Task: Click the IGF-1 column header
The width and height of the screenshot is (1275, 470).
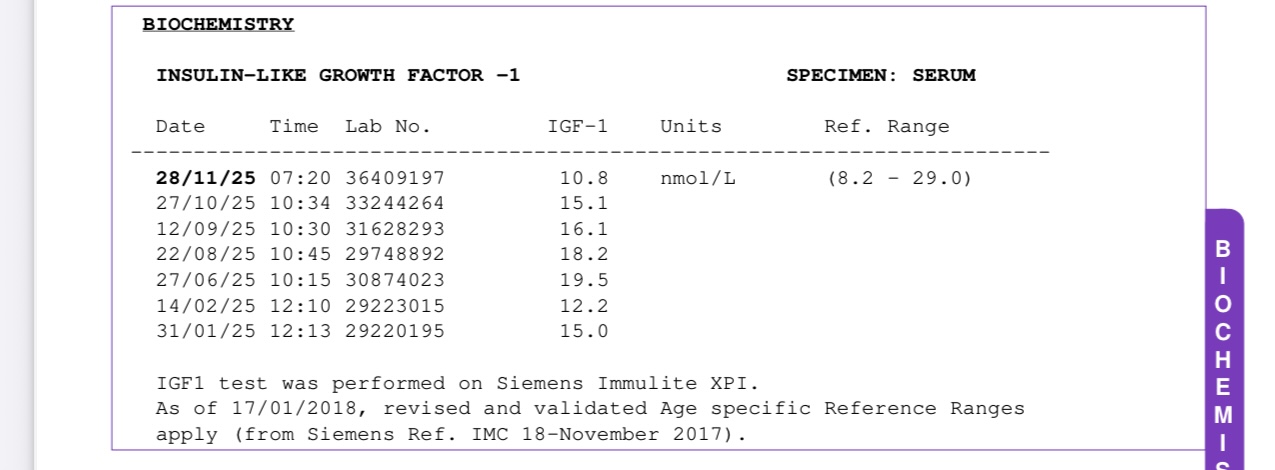Action: point(577,127)
